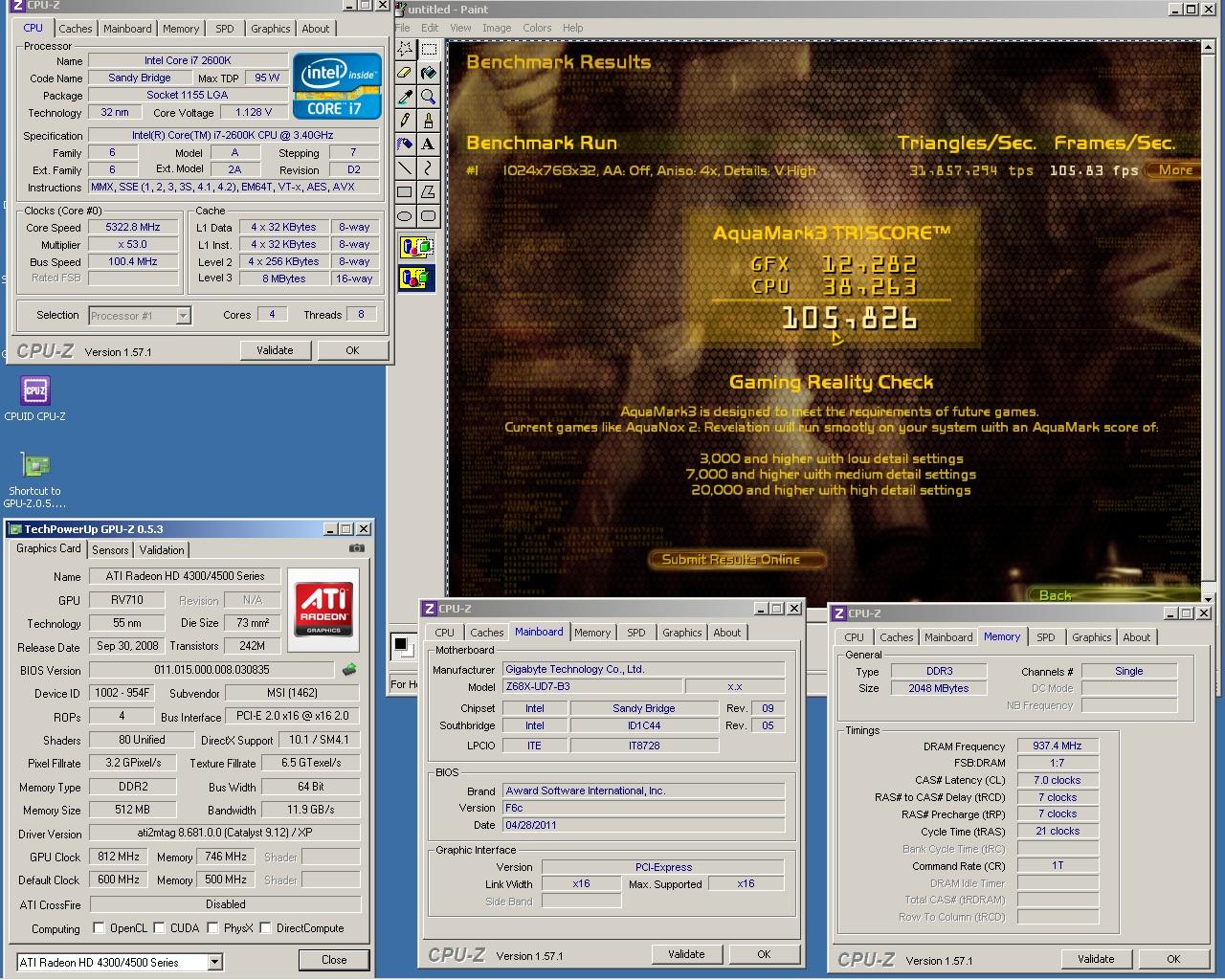Toggle the OpenCL checkbox in GPU-Z
This screenshot has height=980, width=1225.
coord(99,927)
